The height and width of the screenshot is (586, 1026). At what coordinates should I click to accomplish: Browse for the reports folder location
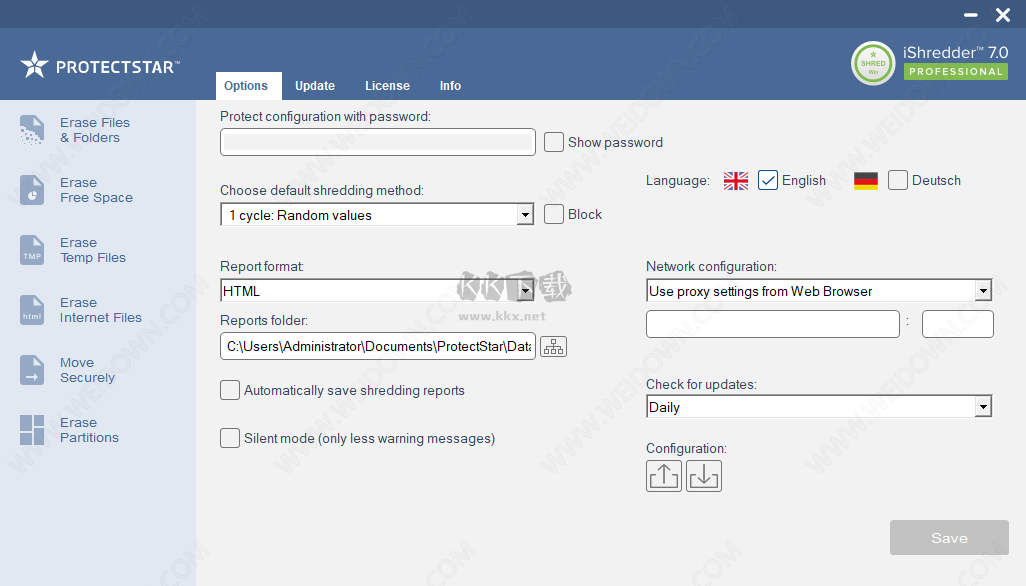(554, 347)
